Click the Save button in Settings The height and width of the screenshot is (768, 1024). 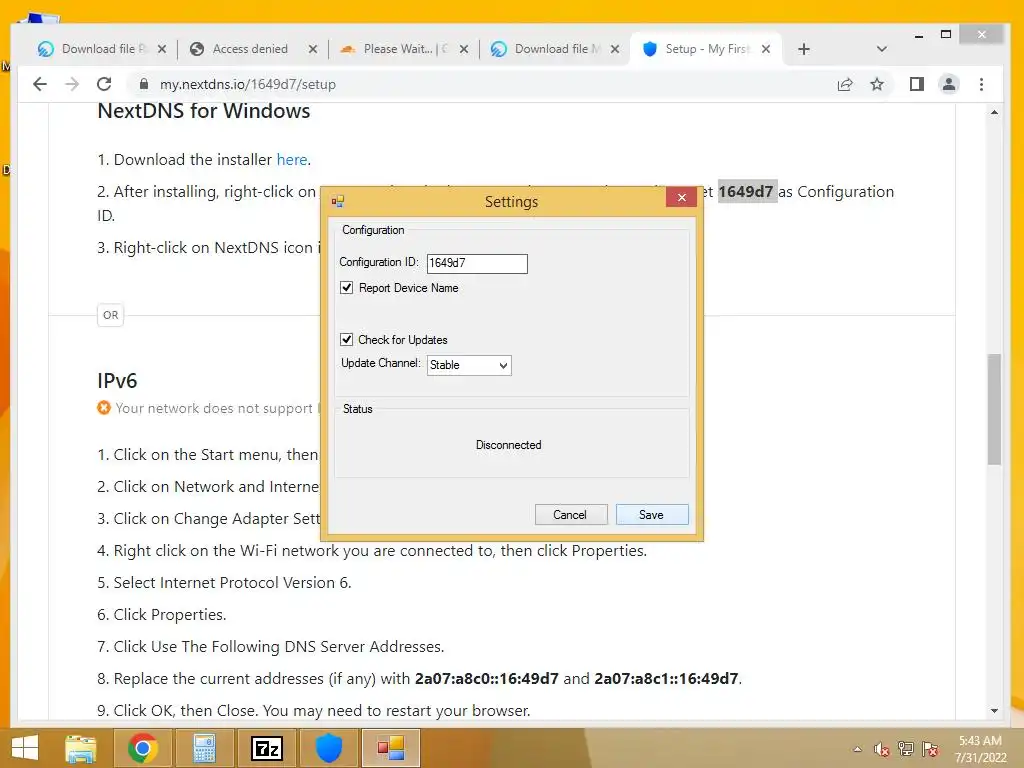coord(652,515)
